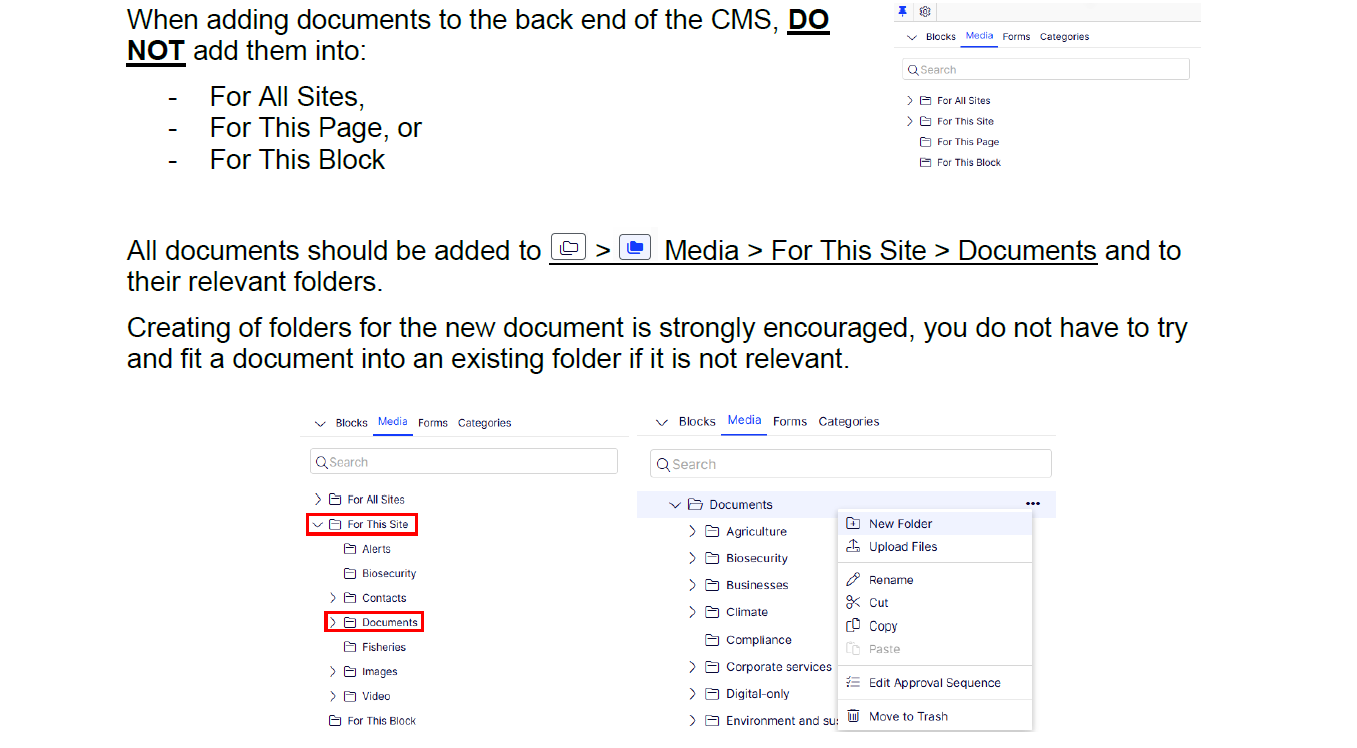Click the scissors Cut icon in context menu
The width and height of the screenshot is (1357, 748).
(x=853, y=602)
